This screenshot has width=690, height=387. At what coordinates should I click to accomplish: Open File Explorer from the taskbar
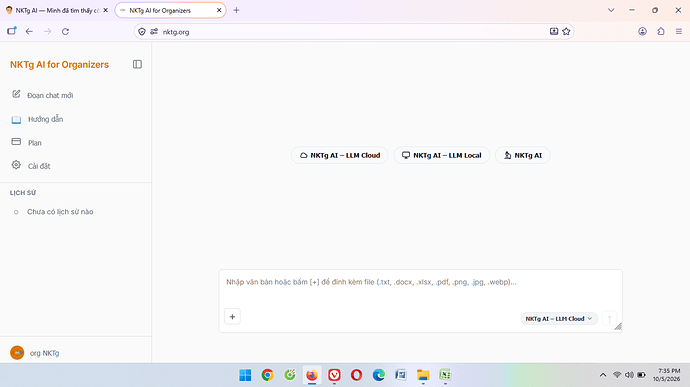pos(423,375)
